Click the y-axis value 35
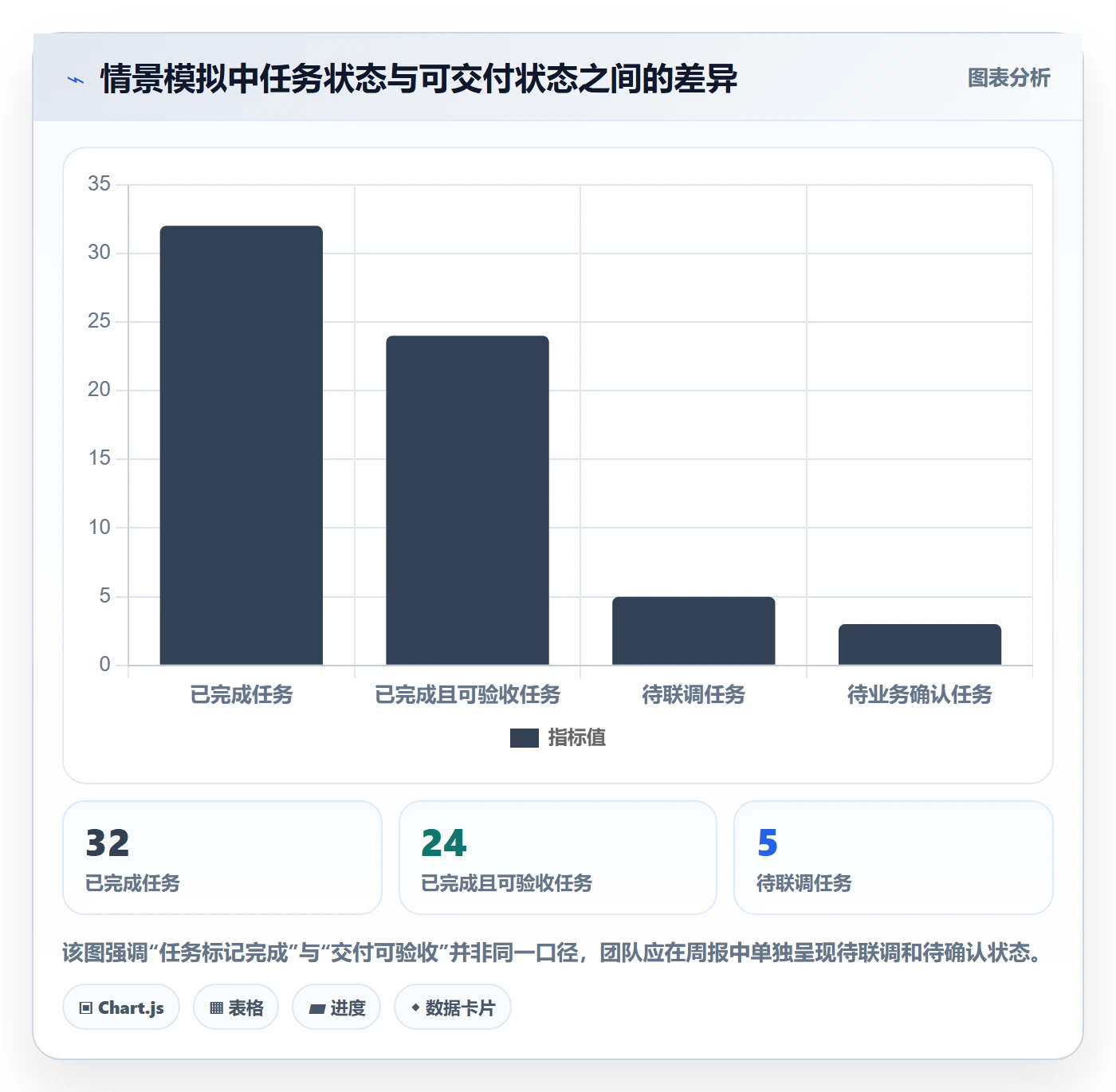The image size is (1116, 1092). coord(100,184)
